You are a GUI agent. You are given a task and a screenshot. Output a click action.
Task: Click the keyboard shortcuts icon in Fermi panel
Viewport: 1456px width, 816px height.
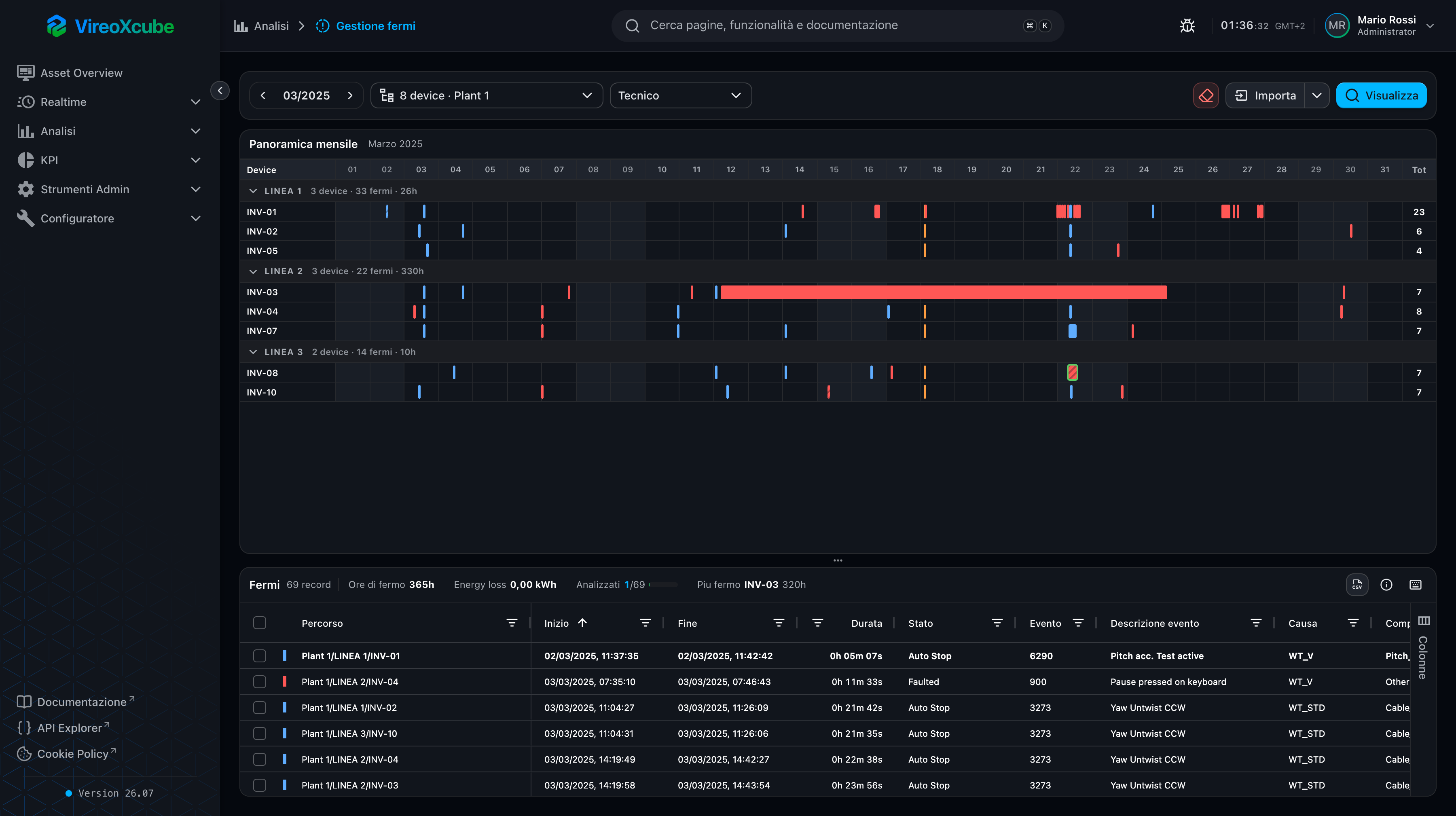click(1415, 584)
